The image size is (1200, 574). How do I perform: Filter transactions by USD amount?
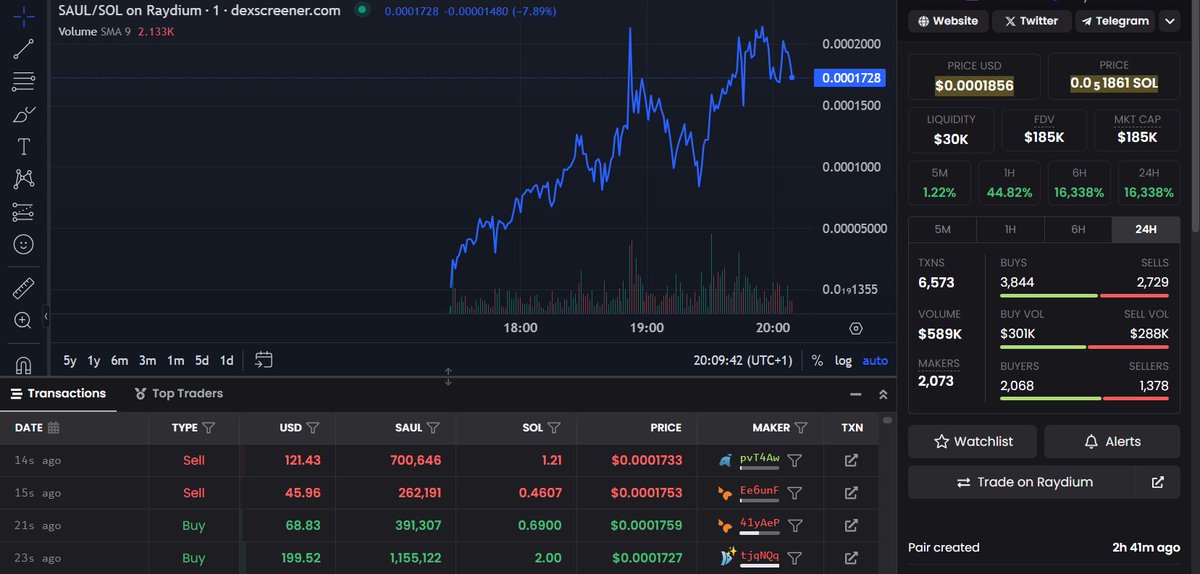tap(313, 427)
